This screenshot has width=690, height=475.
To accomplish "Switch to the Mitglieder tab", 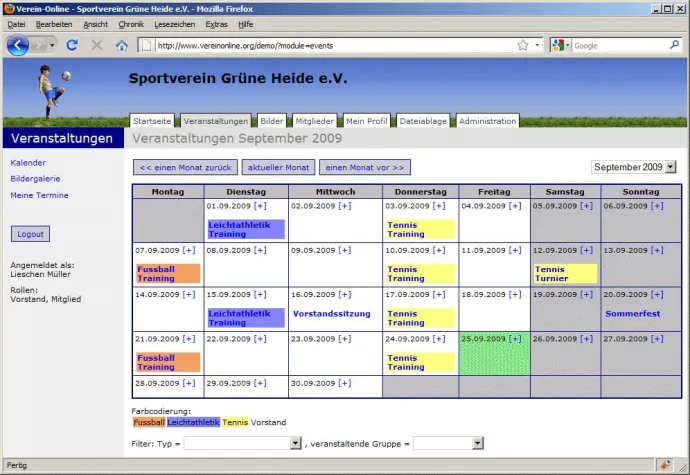I will 314,121.
